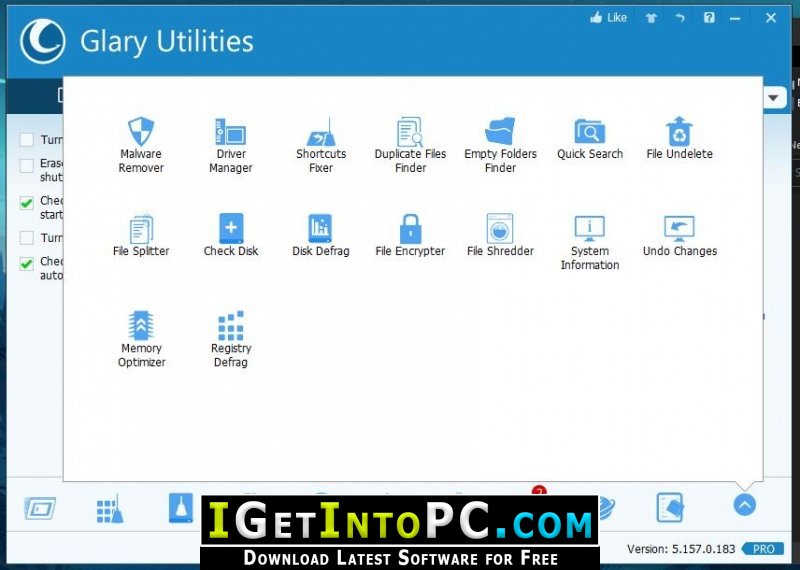This screenshot has width=800, height=570.
Task: Collapse the tools popup with up chevron
Action: [744, 505]
